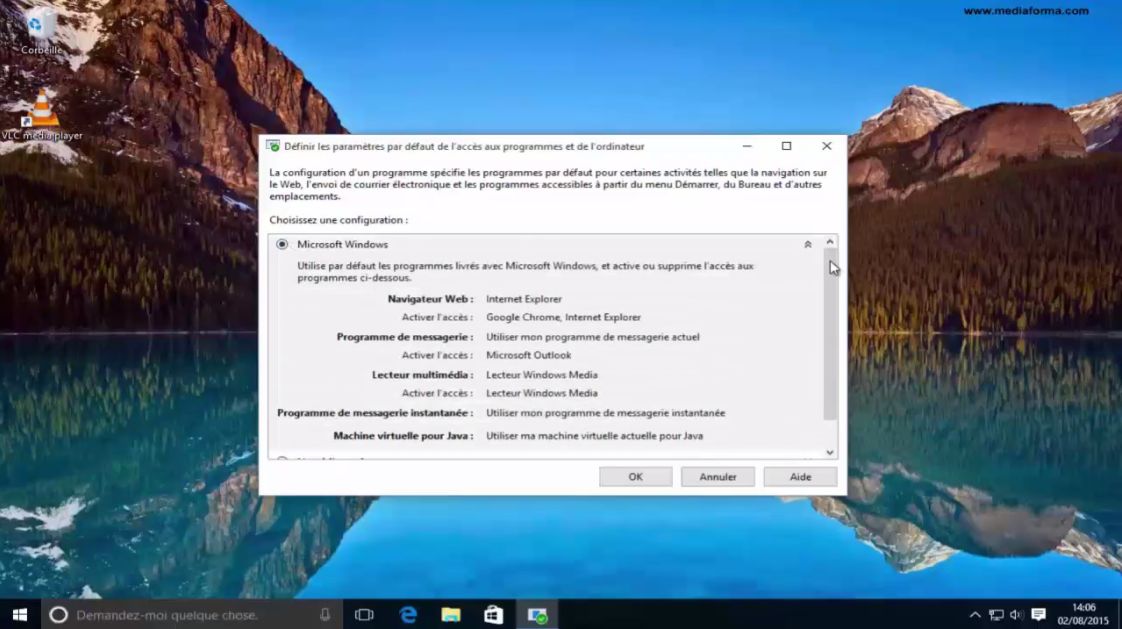Open Task View from the taskbar

pyautogui.click(x=364, y=615)
